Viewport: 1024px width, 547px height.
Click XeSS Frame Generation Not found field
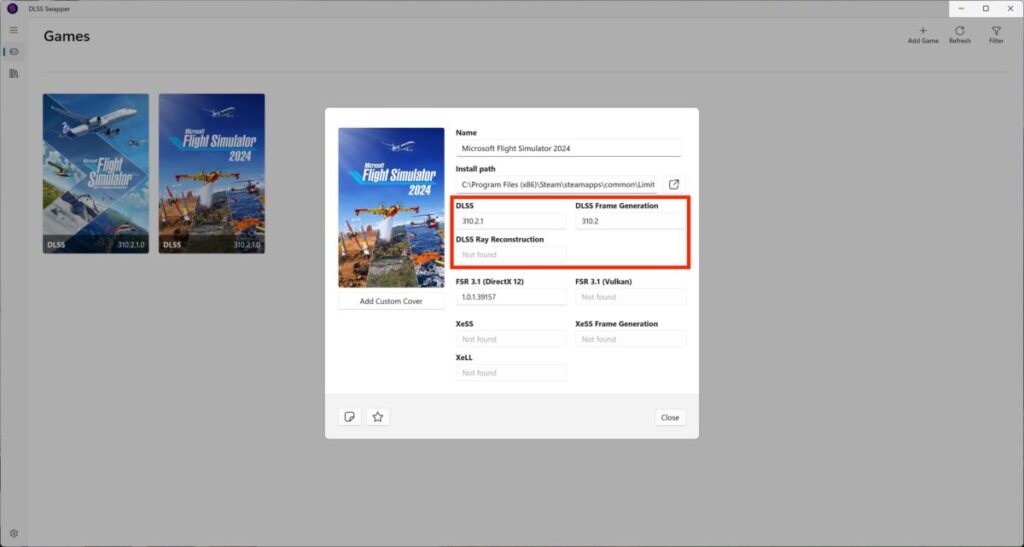click(630, 339)
